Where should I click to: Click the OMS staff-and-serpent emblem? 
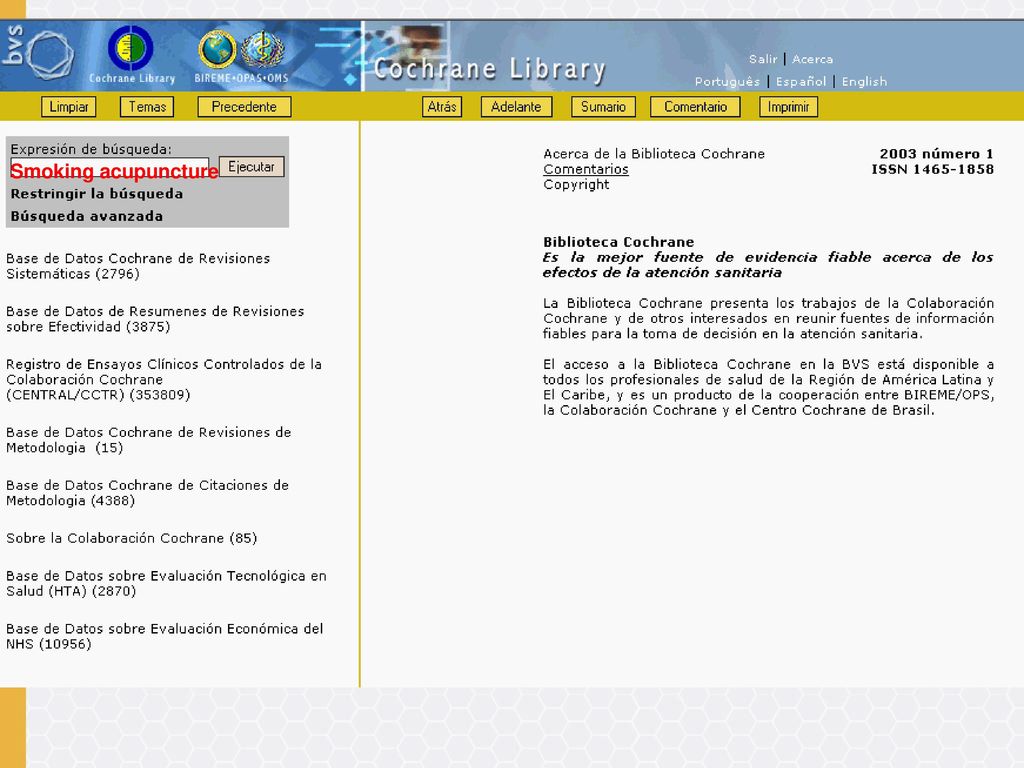tap(263, 50)
